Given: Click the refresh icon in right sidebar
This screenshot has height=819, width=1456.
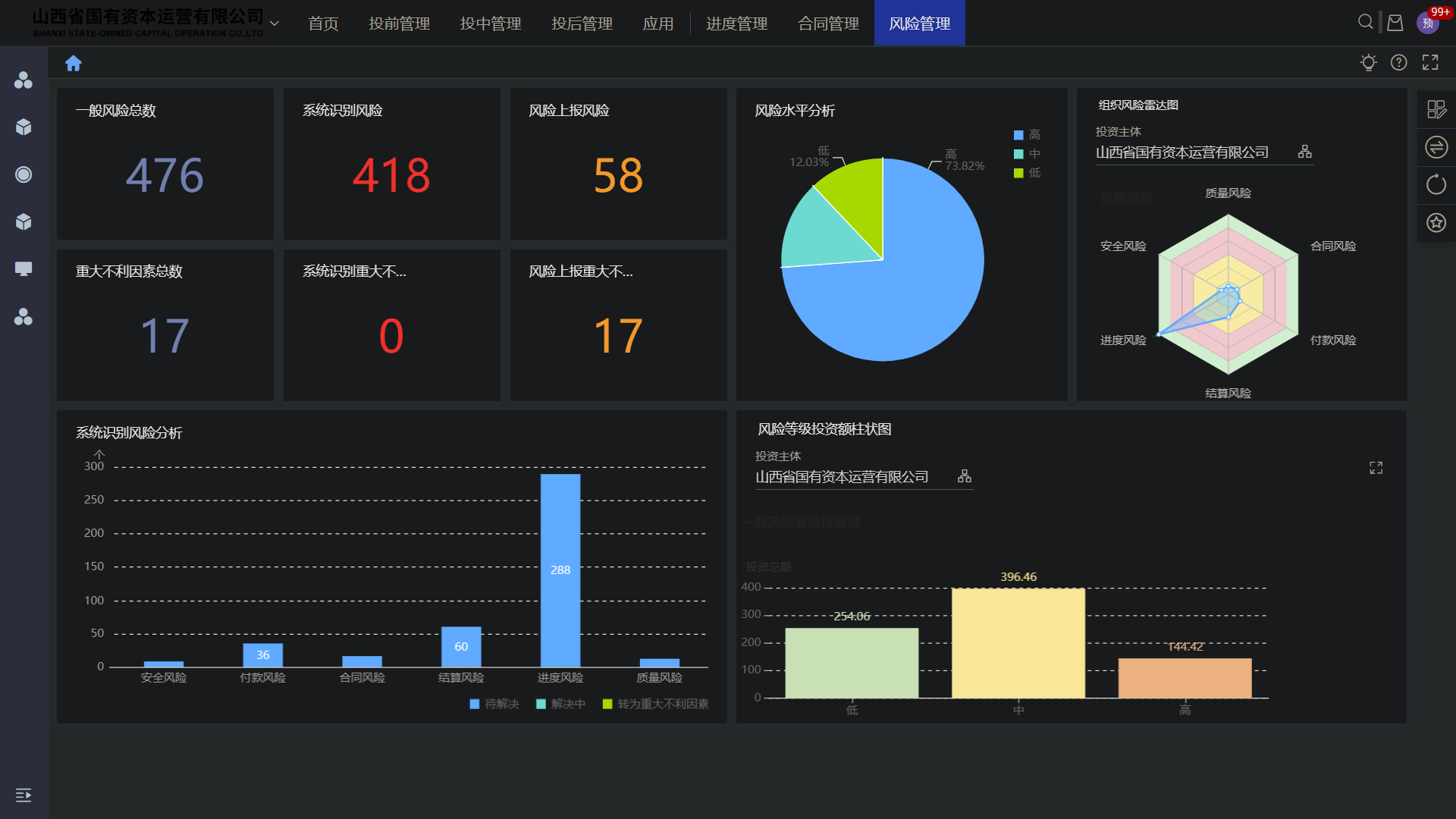Looking at the screenshot, I should [x=1436, y=185].
